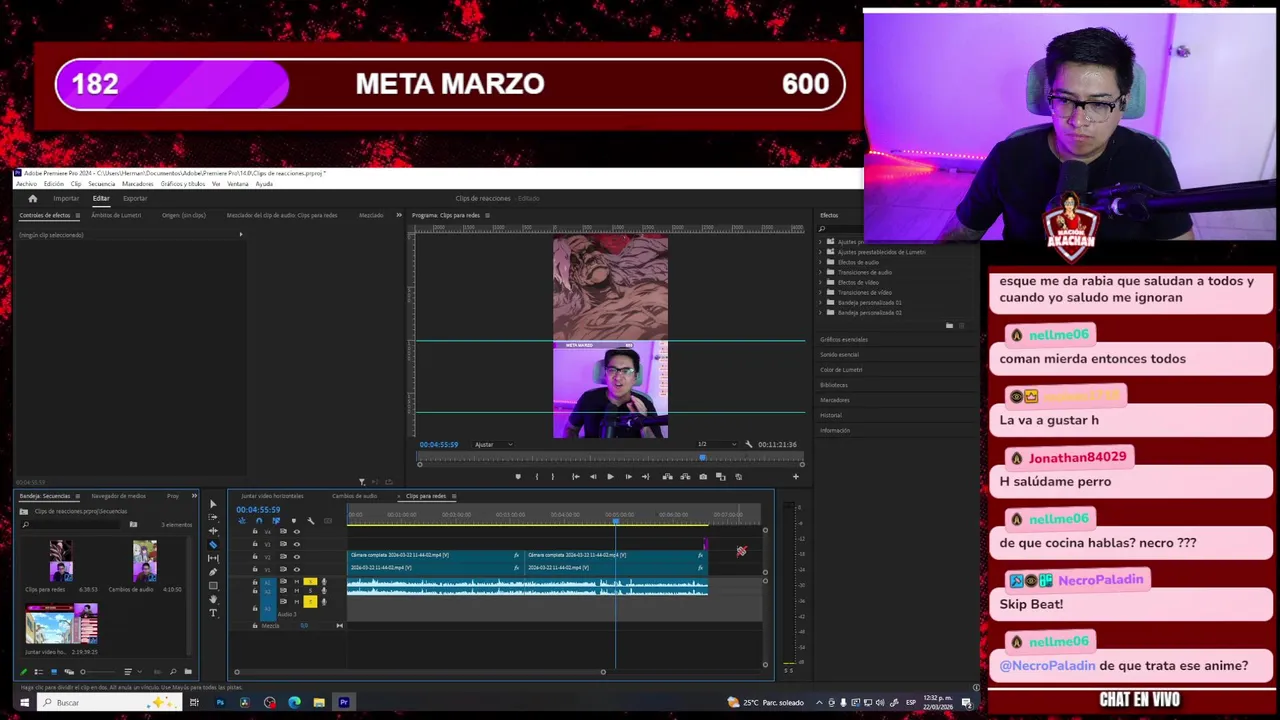Click the Lift button

coord(667,476)
